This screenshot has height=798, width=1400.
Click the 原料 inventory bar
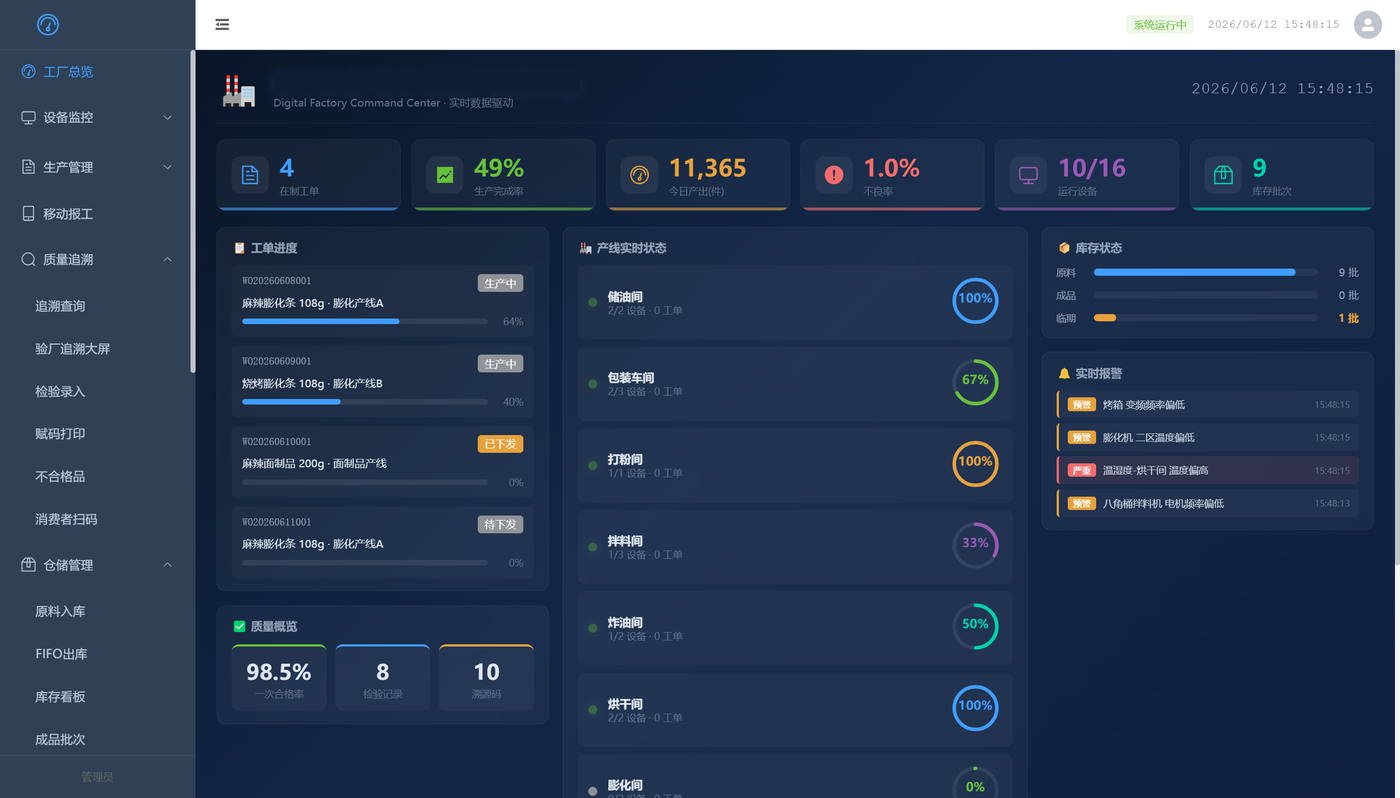1205,272
